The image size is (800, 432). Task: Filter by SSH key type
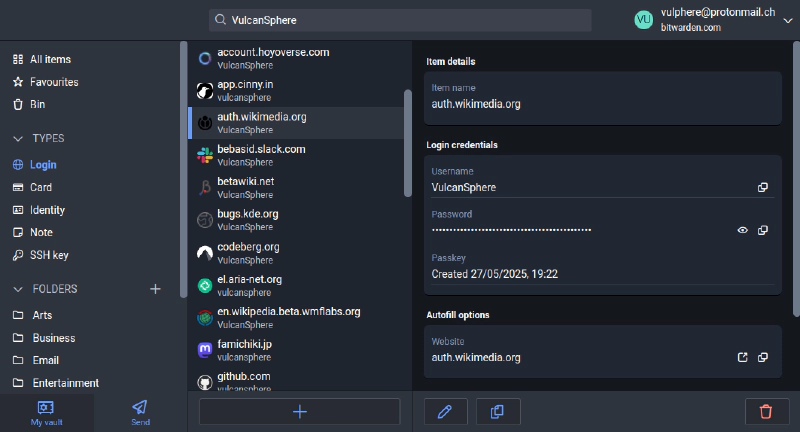49,255
